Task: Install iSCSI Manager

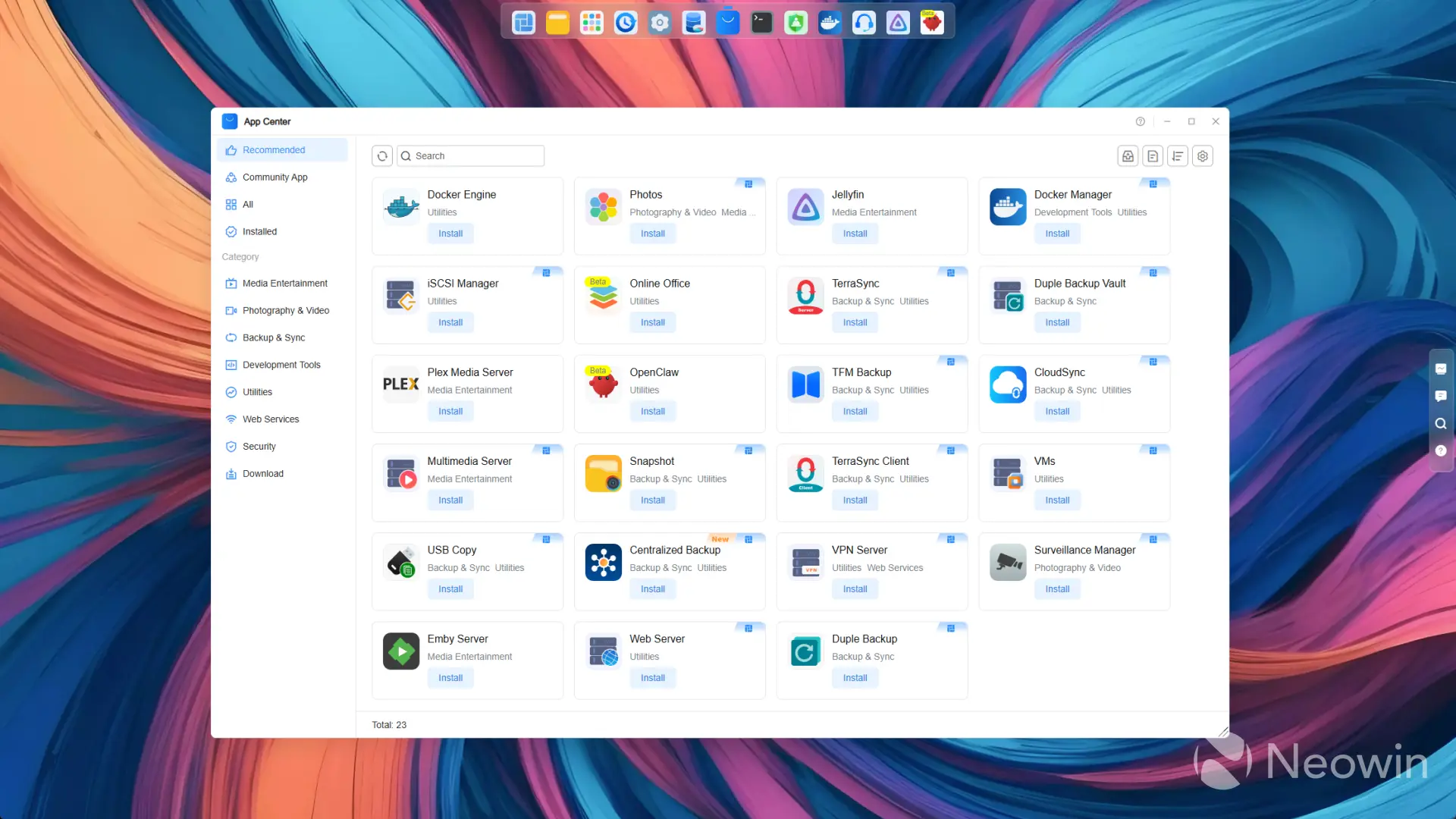Action: click(450, 322)
